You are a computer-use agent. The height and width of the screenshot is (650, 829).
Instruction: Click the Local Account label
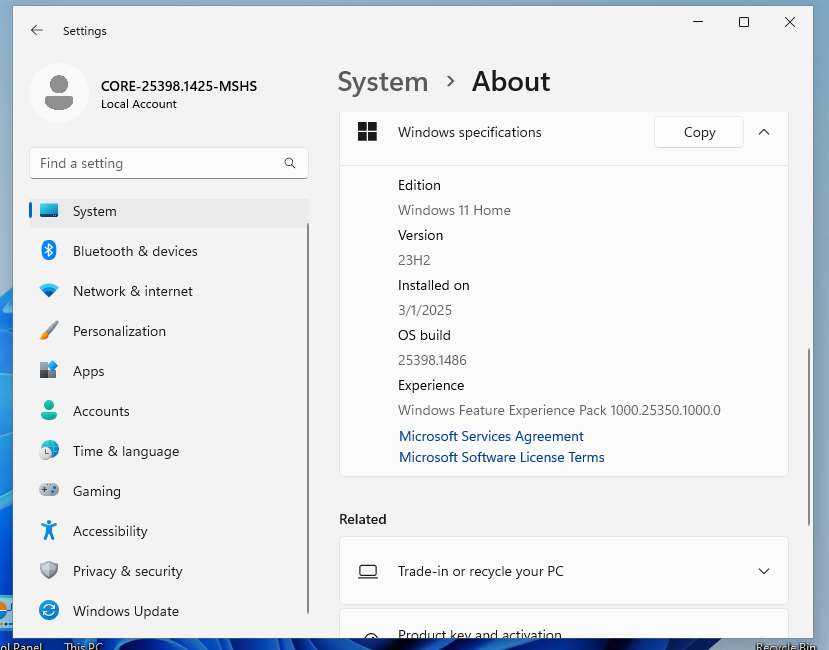coord(139,104)
